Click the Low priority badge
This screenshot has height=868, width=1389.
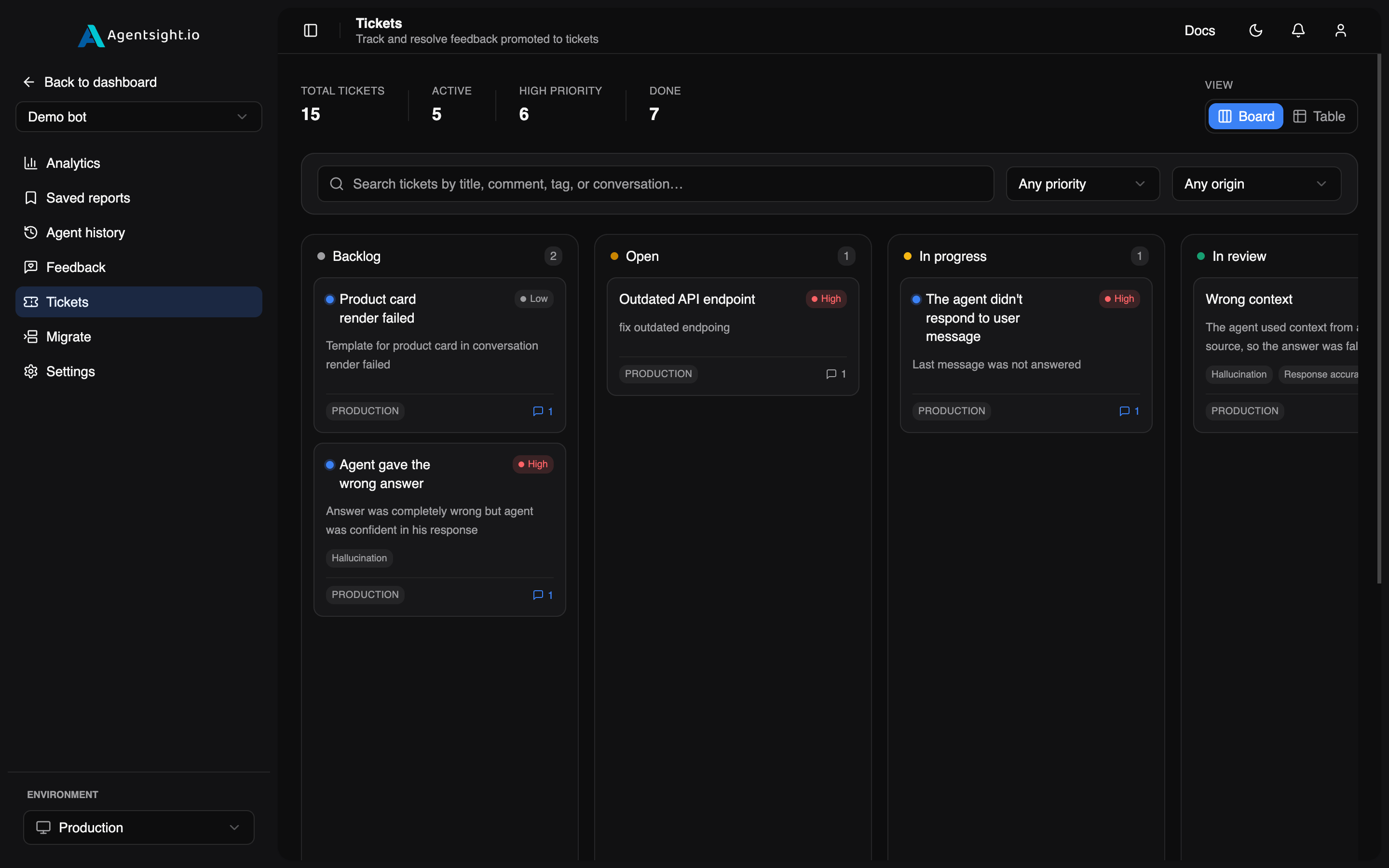[534, 298]
